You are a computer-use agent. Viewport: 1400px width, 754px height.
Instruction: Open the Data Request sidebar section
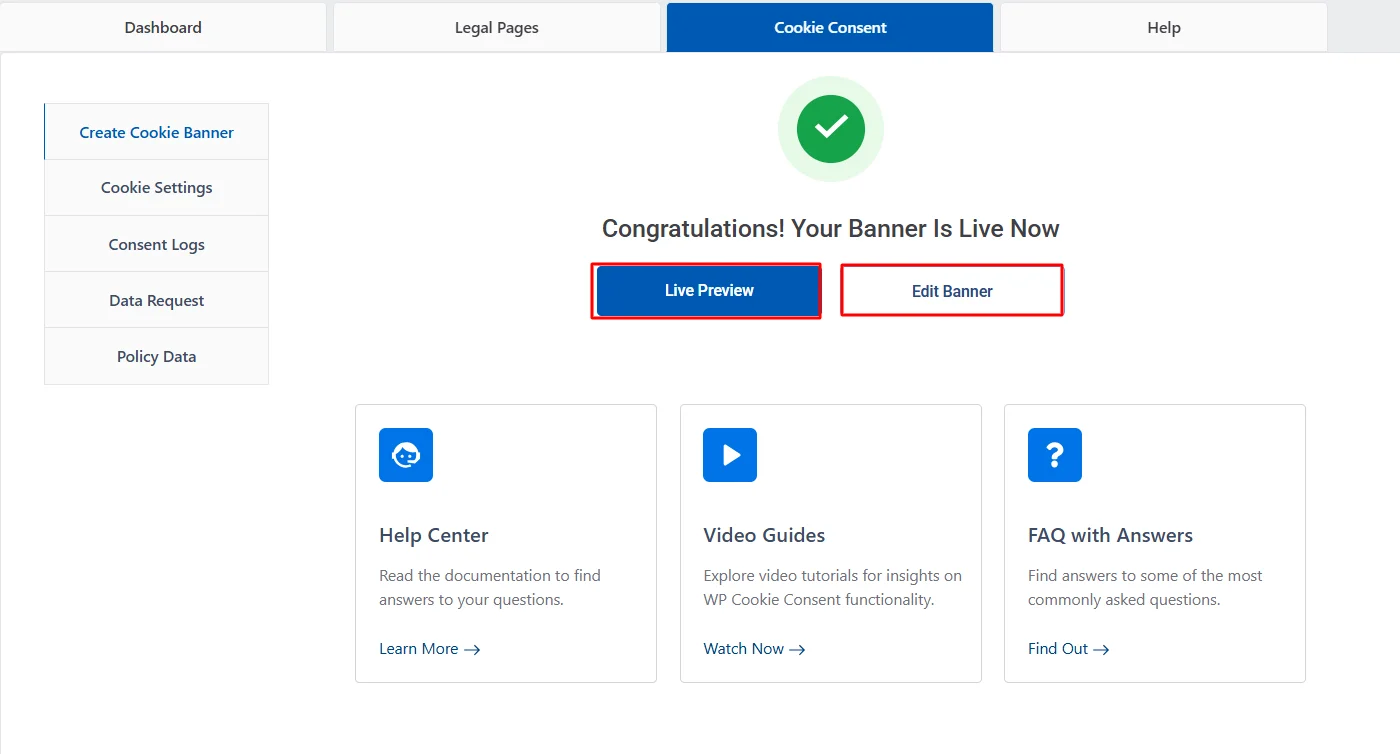157,300
